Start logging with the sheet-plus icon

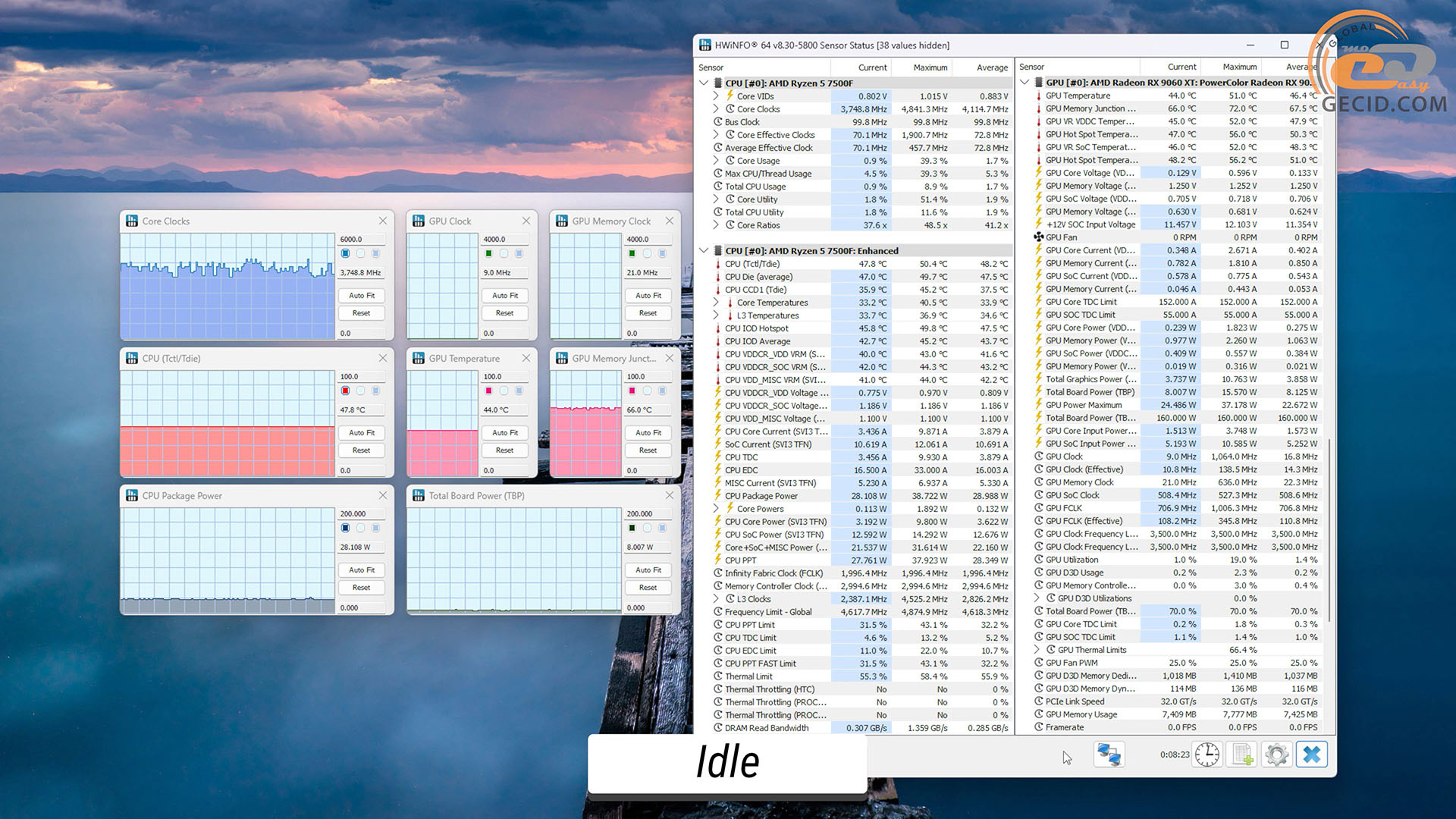pos(1242,755)
